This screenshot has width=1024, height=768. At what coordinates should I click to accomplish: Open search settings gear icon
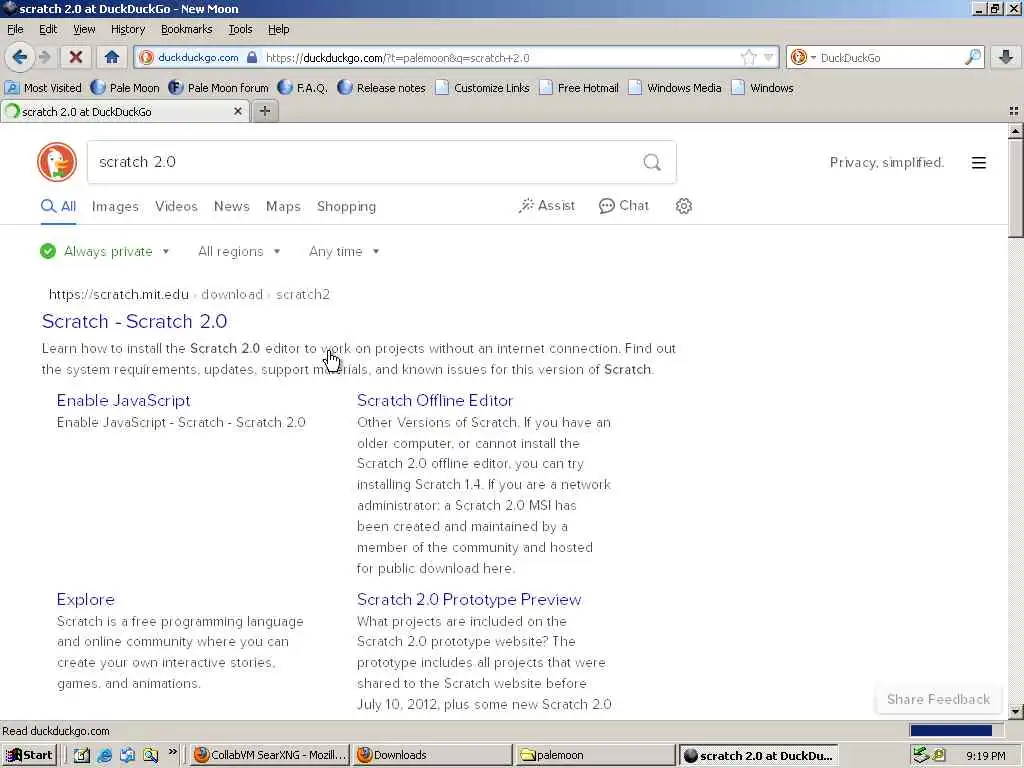click(x=684, y=206)
